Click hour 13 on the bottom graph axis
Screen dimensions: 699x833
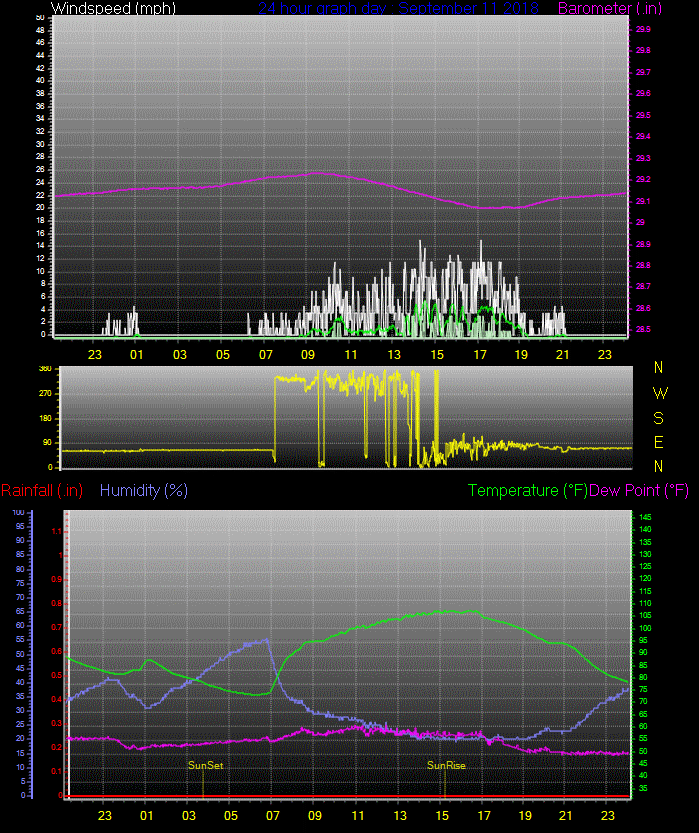click(400, 815)
